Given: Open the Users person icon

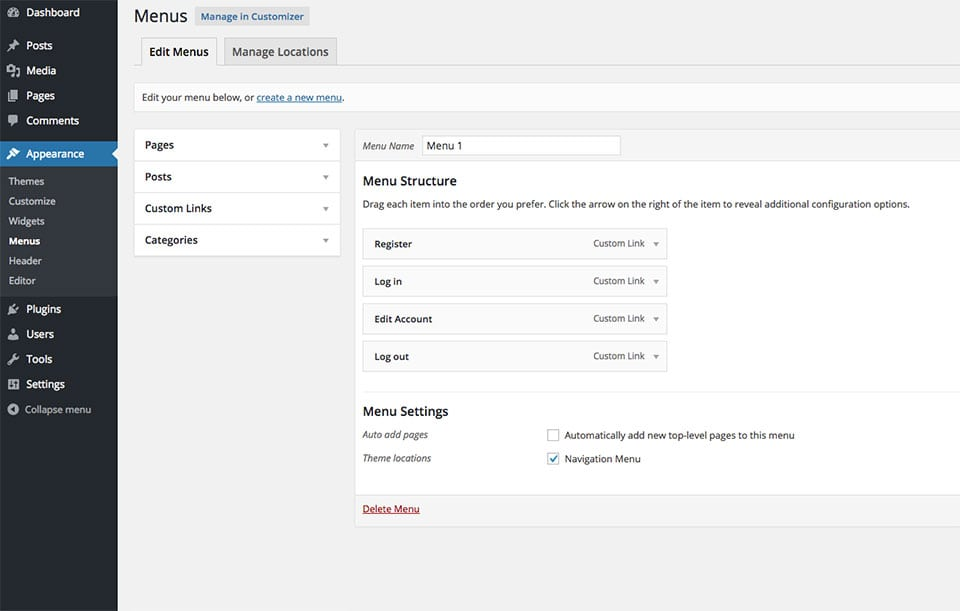Looking at the screenshot, I should point(13,334).
